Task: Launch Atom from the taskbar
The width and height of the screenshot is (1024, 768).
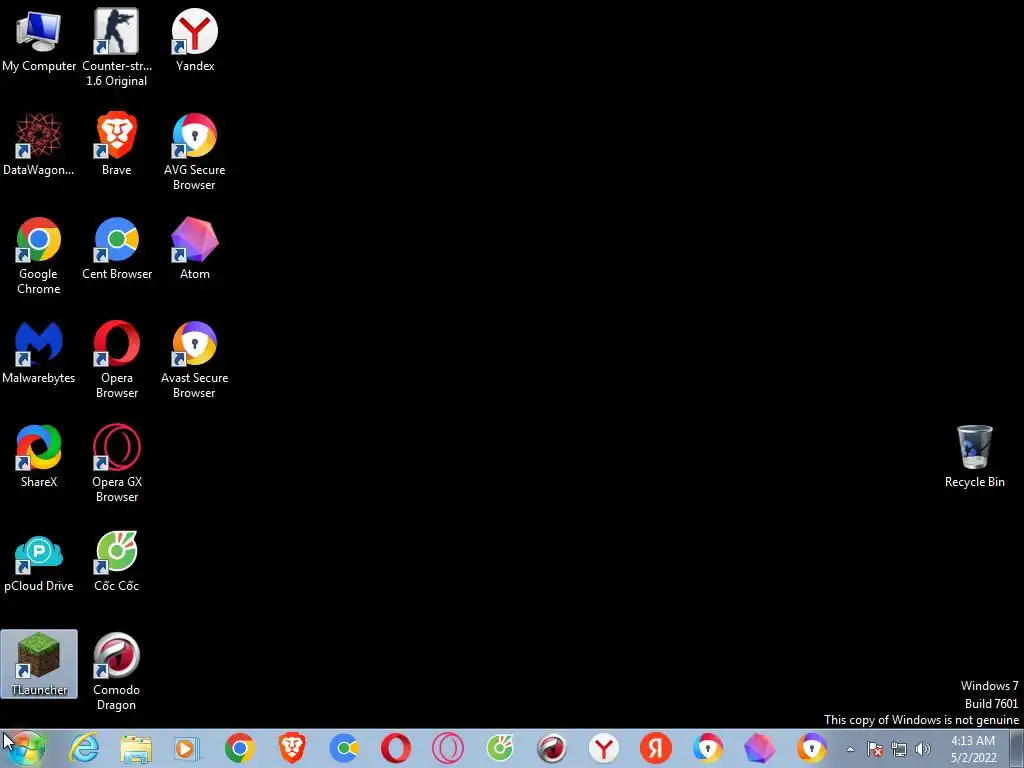Action: (x=760, y=748)
